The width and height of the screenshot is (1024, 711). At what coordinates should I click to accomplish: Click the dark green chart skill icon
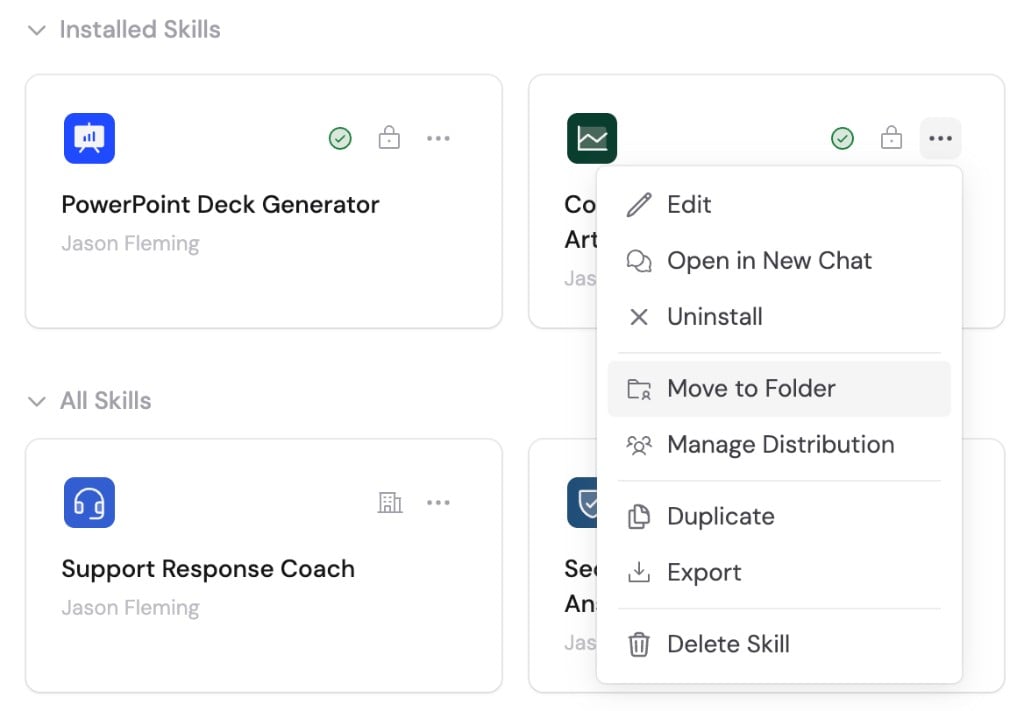[x=592, y=138]
